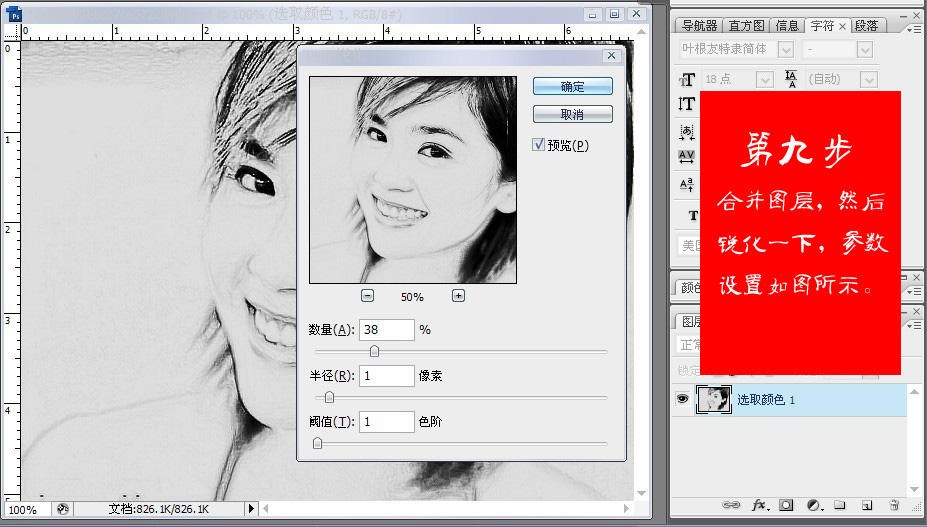Zoom out the sharpen preview with minus
The image size is (927, 527).
pyautogui.click(x=367, y=295)
